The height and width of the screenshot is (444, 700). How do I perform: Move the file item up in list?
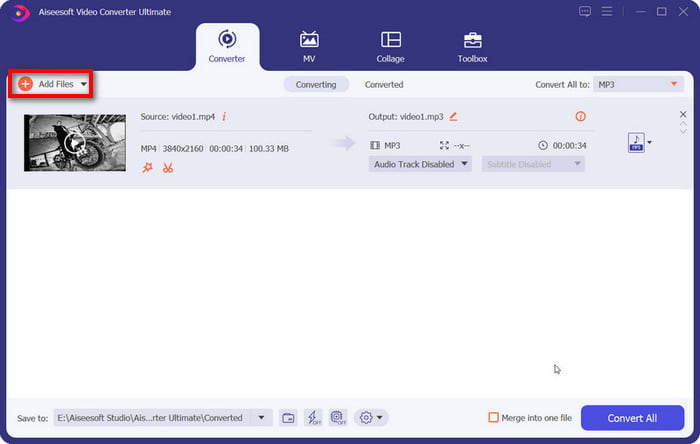[683, 124]
